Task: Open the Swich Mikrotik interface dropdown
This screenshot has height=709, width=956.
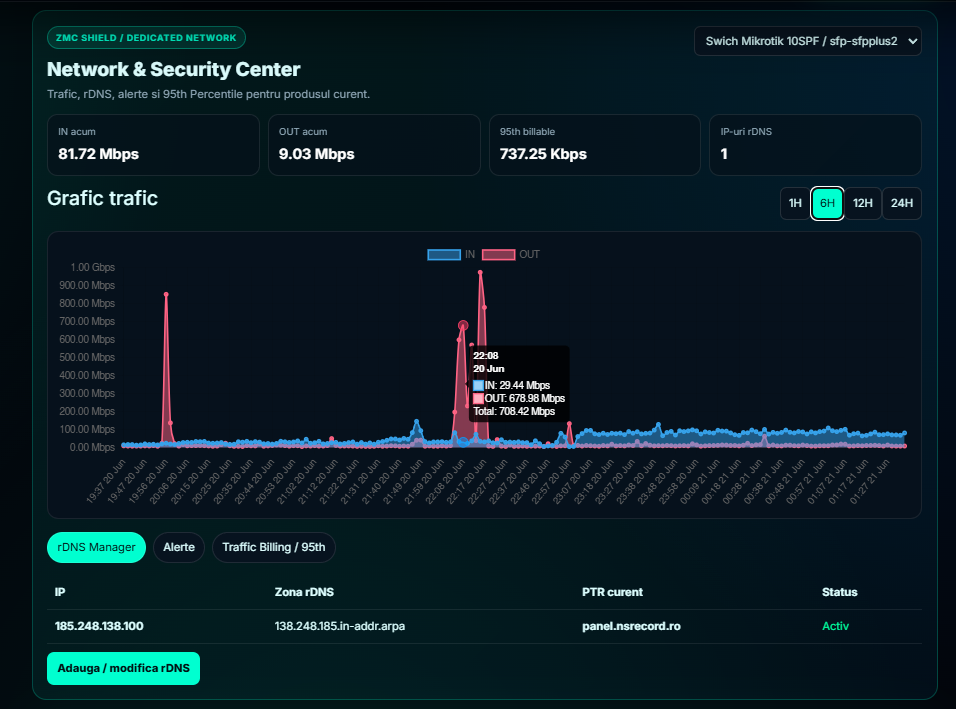Action: pyautogui.click(x=807, y=41)
